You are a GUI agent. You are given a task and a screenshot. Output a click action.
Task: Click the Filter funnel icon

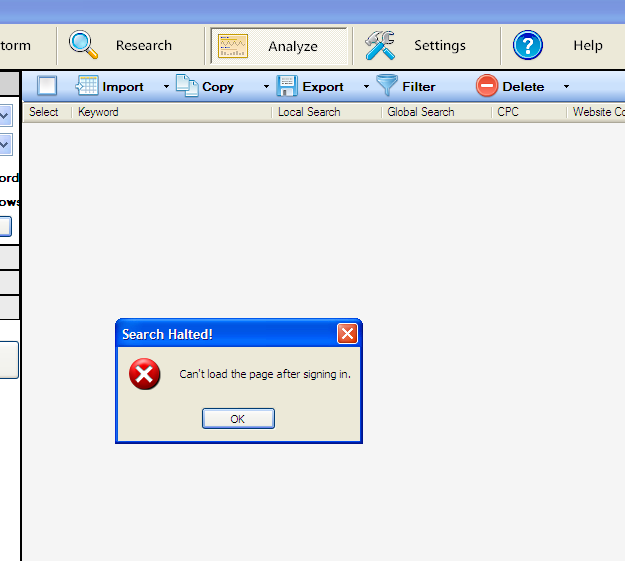pyautogui.click(x=387, y=86)
